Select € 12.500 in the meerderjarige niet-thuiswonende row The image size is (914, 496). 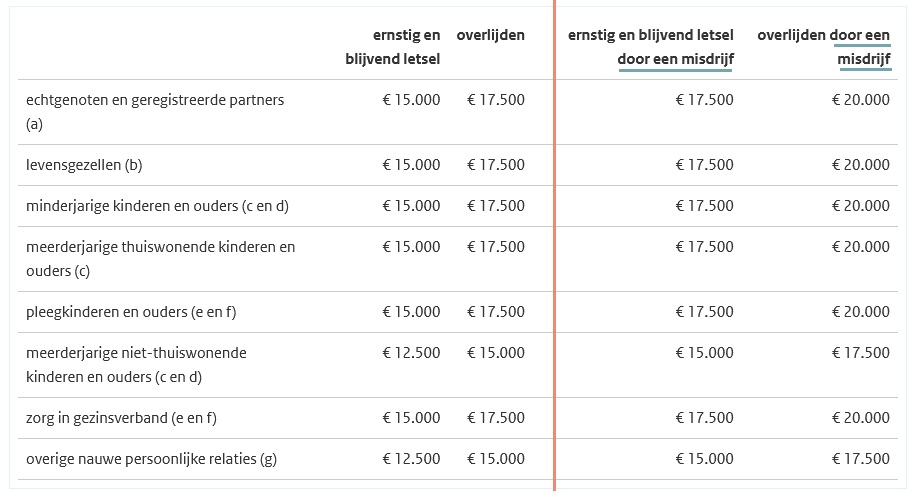411,353
